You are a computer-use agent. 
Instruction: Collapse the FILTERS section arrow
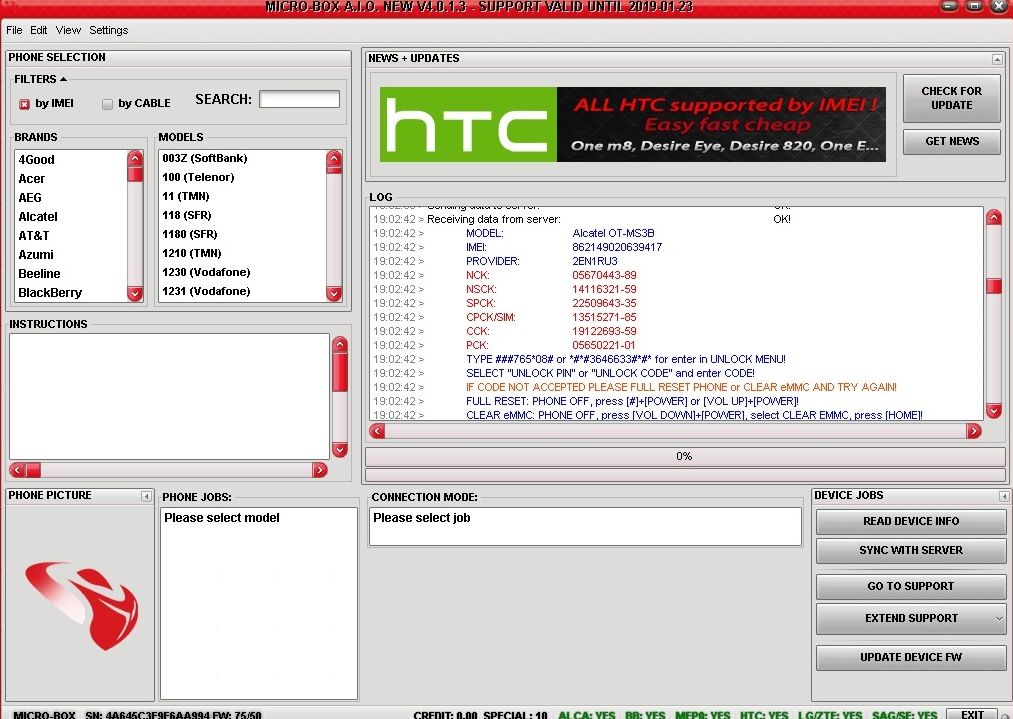tap(63, 79)
